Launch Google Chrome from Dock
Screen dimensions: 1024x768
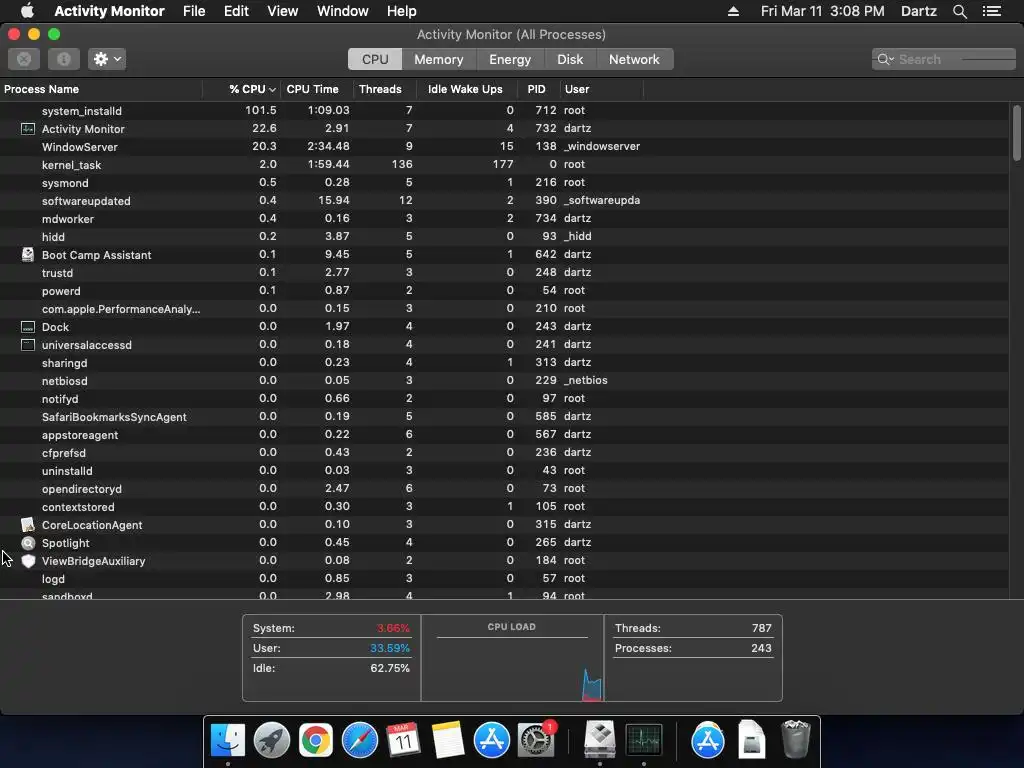[315, 740]
